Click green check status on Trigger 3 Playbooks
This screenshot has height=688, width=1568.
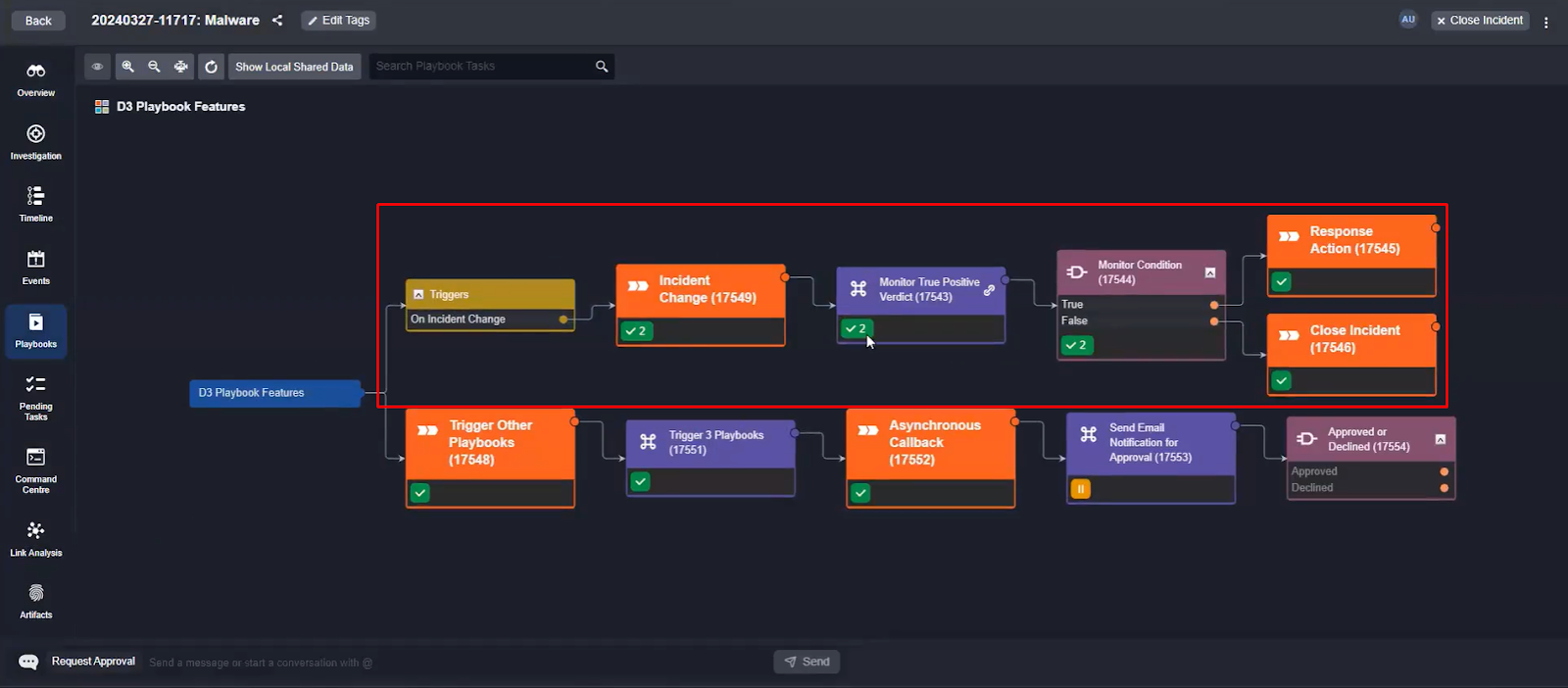pos(640,481)
